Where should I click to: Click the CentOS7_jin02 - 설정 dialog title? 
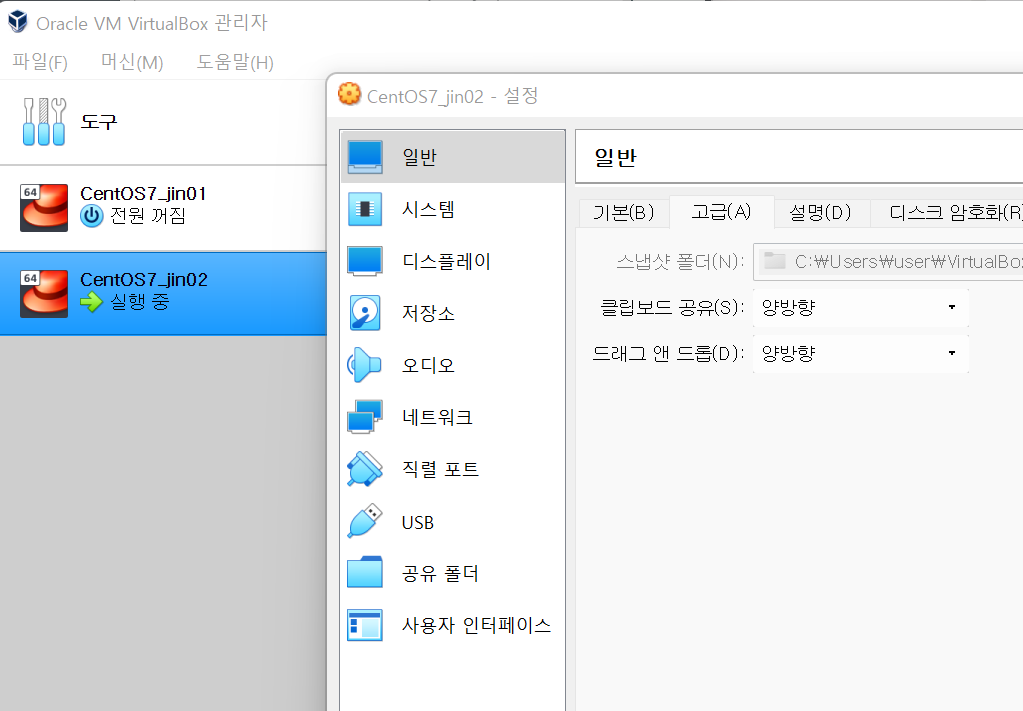point(452,96)
